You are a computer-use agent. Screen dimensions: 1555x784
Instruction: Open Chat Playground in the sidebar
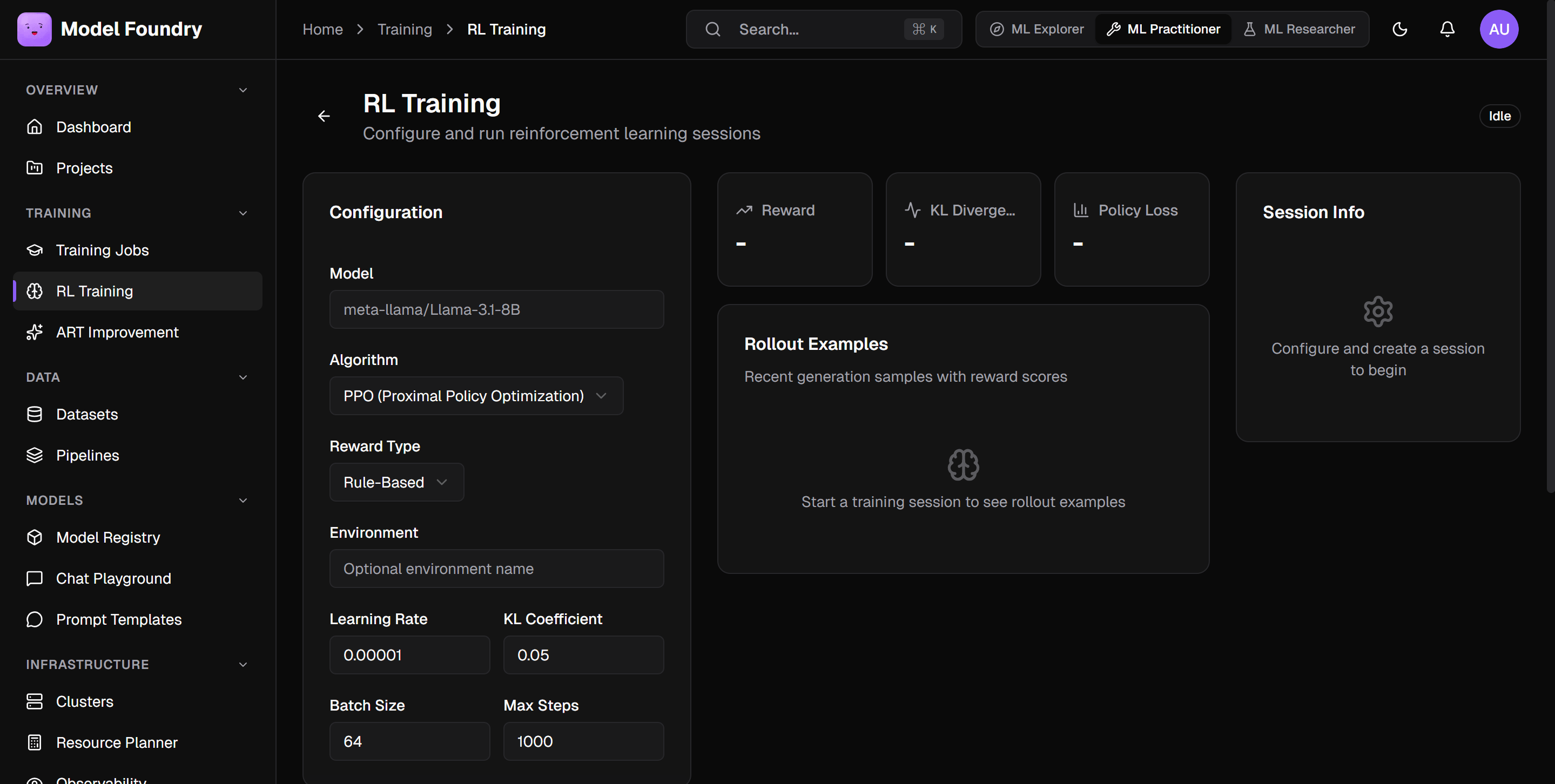[x=138, y=578]
